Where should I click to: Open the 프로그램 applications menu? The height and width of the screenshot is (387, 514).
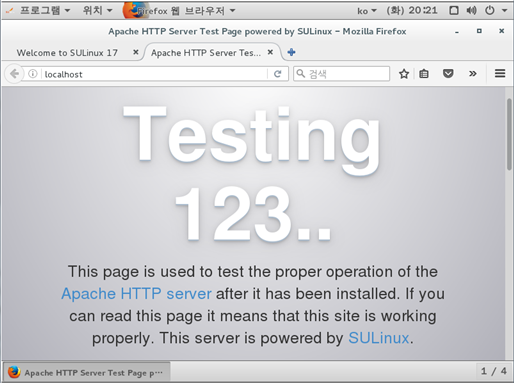click(45, 11)
